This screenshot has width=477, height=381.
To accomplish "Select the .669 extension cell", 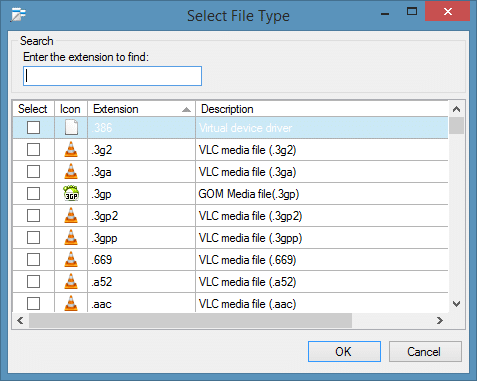I will point(141,260).
